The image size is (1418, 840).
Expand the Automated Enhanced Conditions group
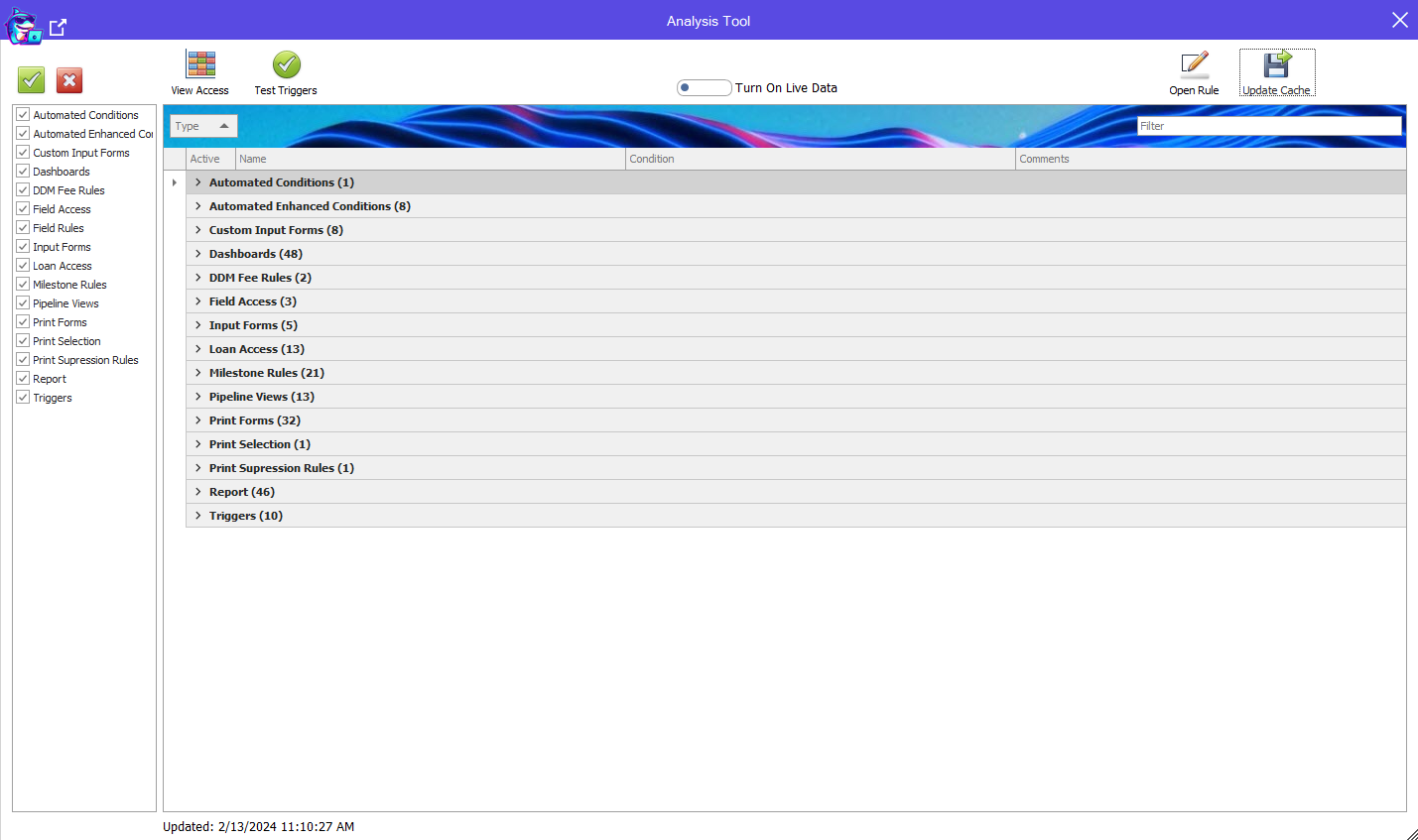coord(198,206)
